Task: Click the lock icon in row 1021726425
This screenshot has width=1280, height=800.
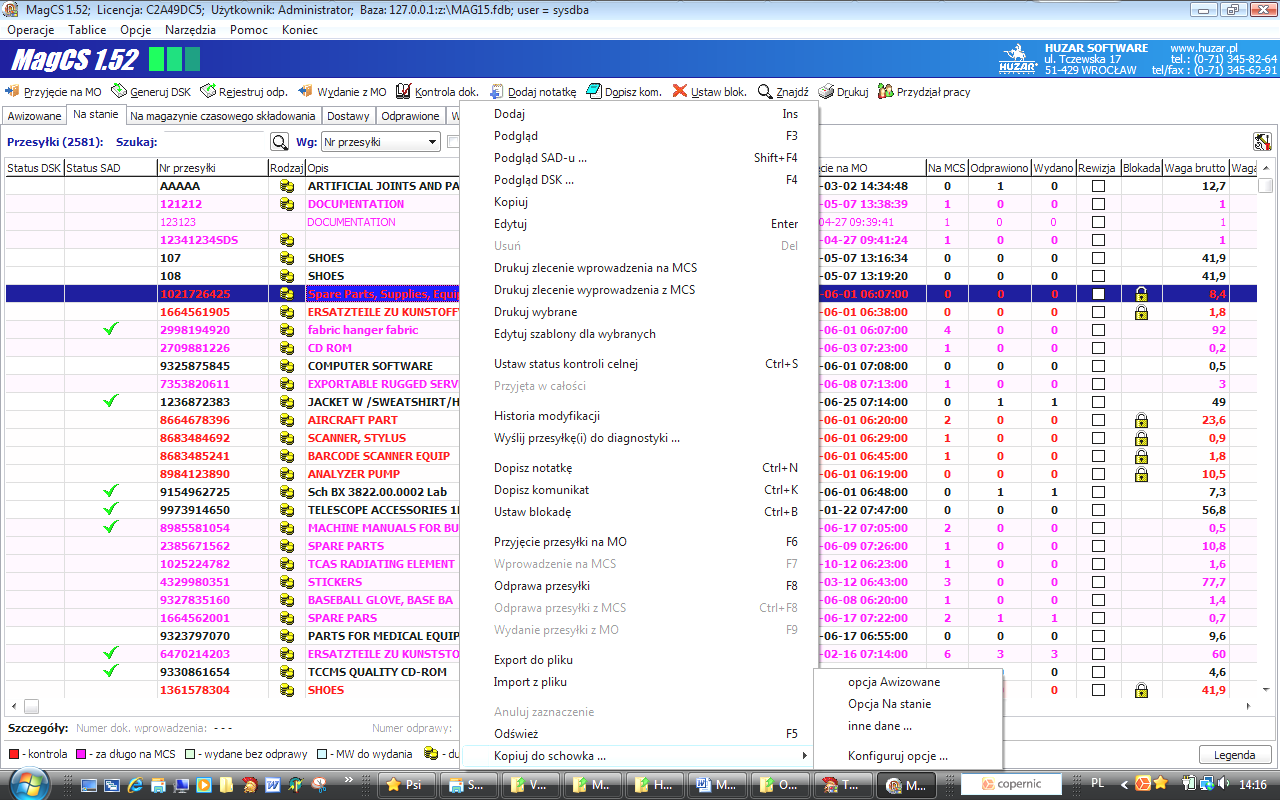Action: [1141, 294]
